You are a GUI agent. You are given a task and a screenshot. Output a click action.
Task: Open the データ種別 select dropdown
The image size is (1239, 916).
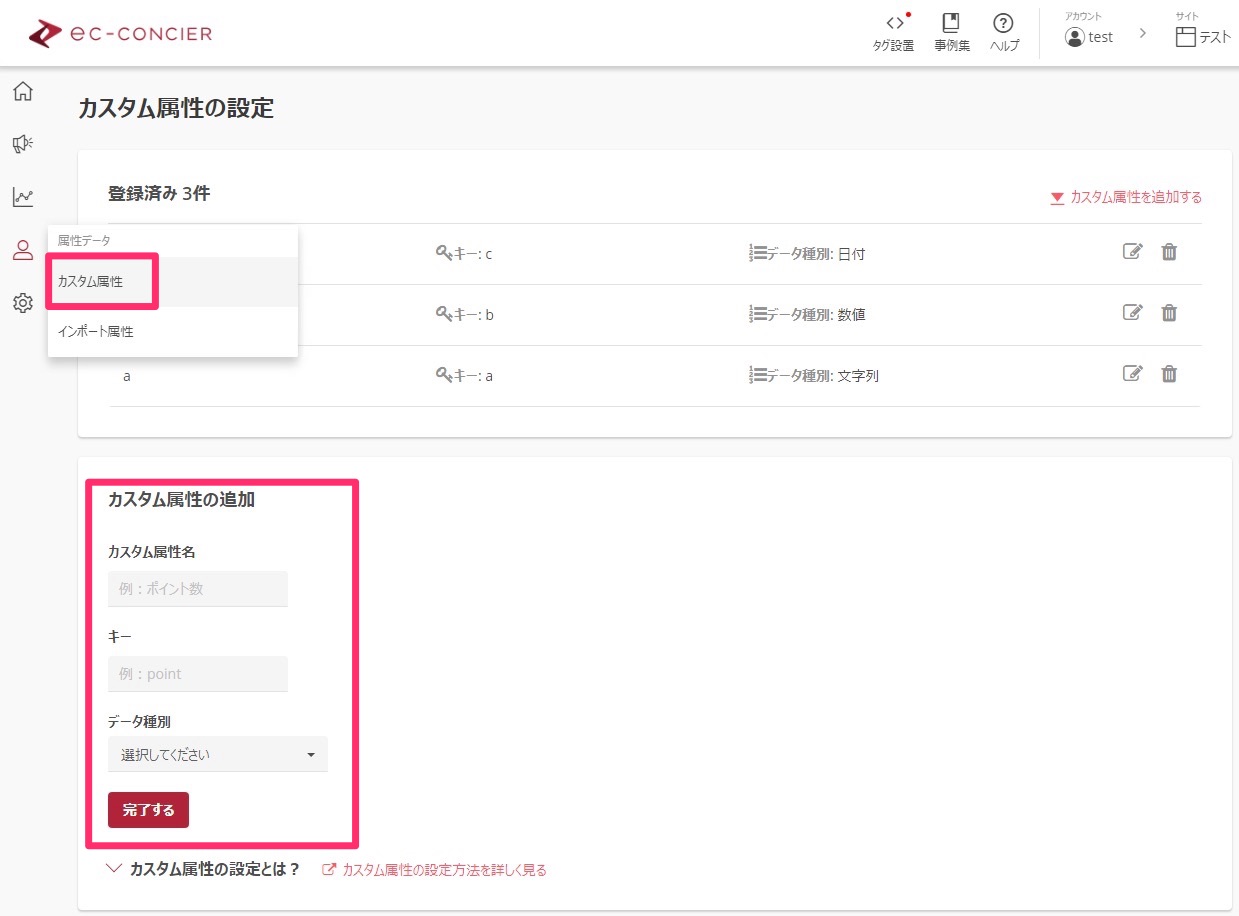(x=218, y=755)
